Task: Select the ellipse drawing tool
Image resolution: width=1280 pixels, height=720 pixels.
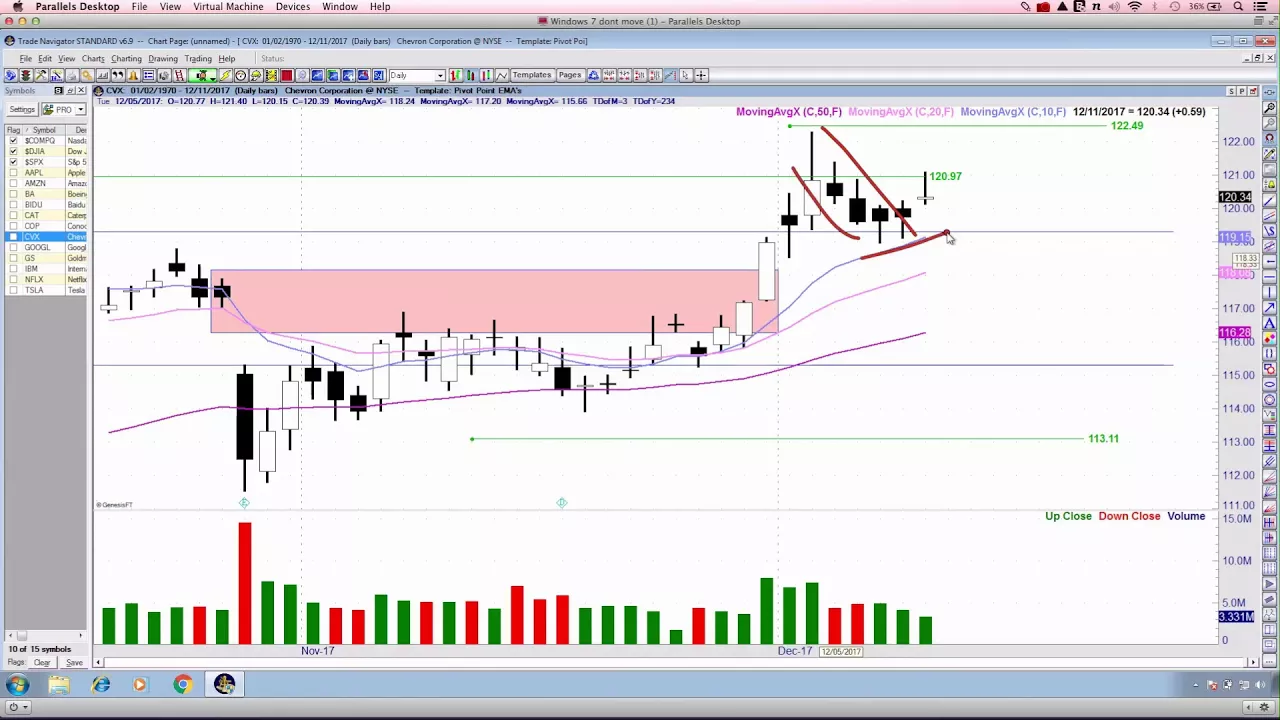Action: pos(1270,384)
